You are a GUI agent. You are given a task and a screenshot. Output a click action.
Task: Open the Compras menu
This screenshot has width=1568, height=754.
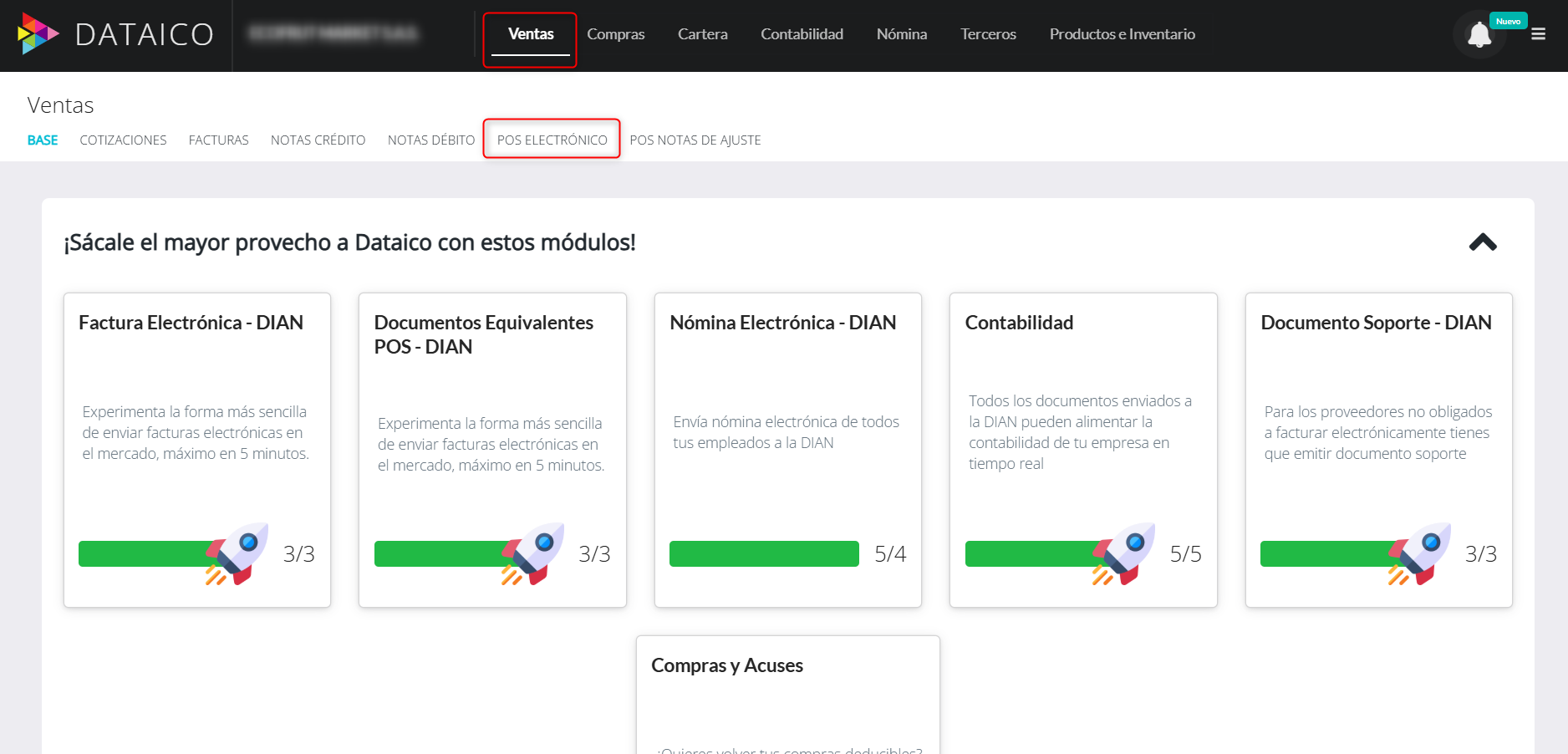[616, 34]
